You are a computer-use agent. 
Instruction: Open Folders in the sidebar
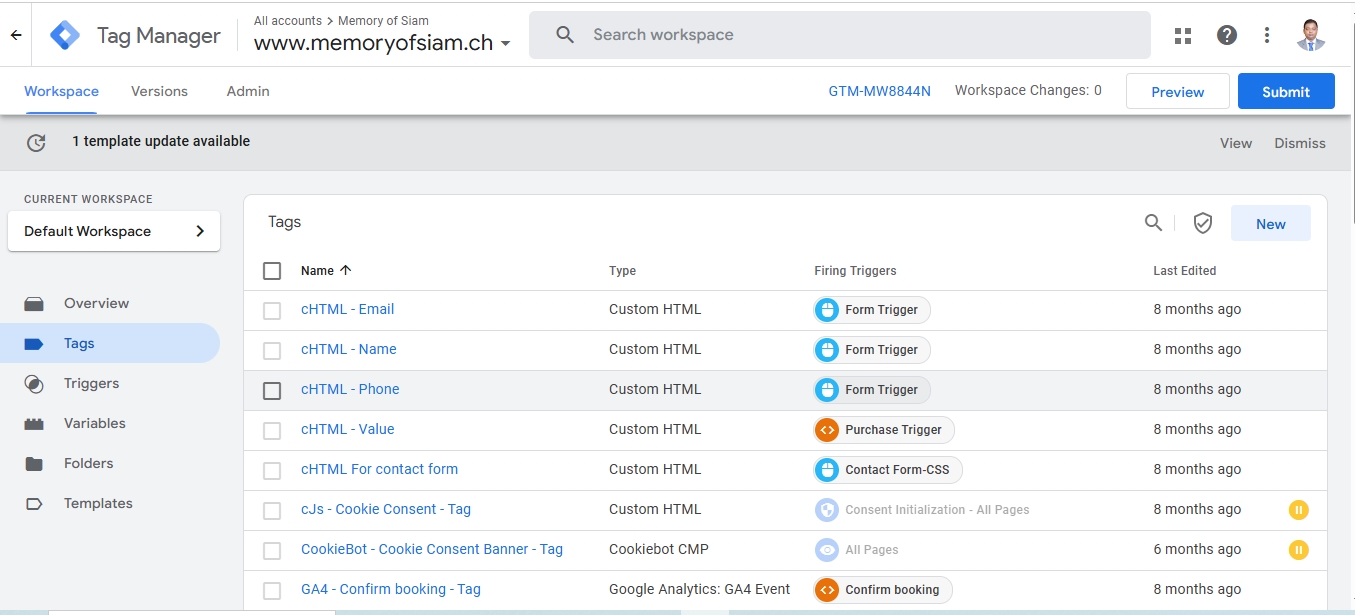[x=88, y=463]
